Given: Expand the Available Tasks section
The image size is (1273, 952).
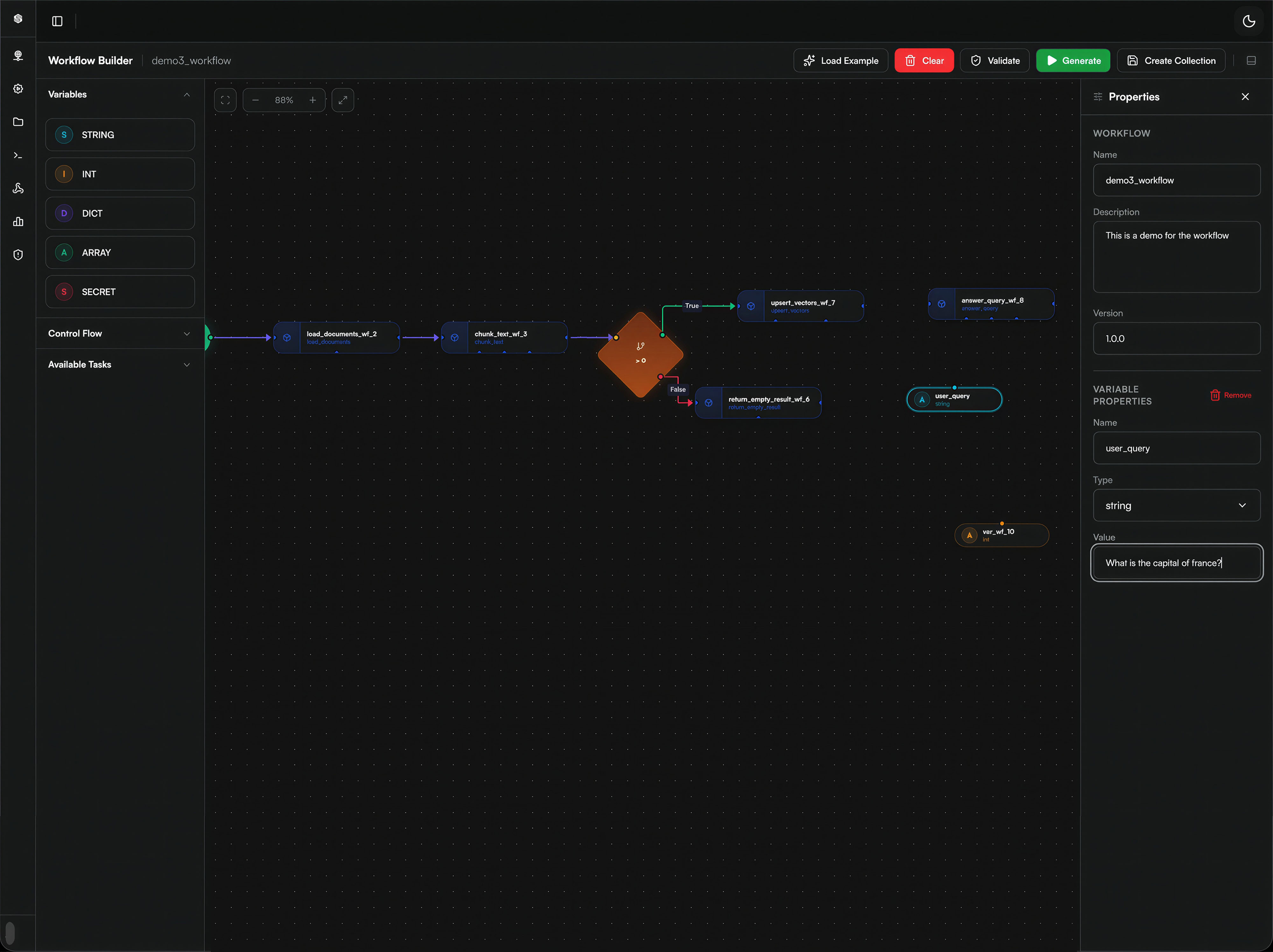Looking at the screenshot, I should [x=186, y=365].
